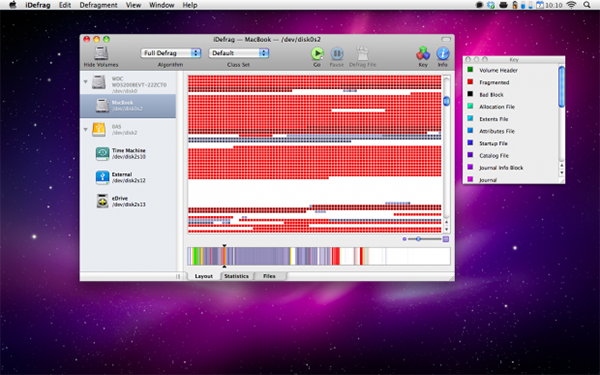
Task: Switch to the Files tab
Action: [269, 276]
